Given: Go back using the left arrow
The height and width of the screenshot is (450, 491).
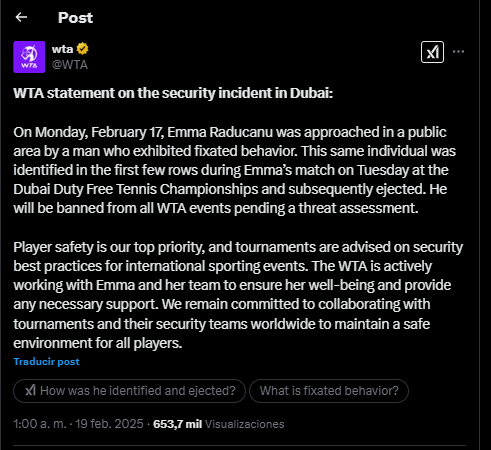Looking at the screenshot, I should click(x=21, y=17).
